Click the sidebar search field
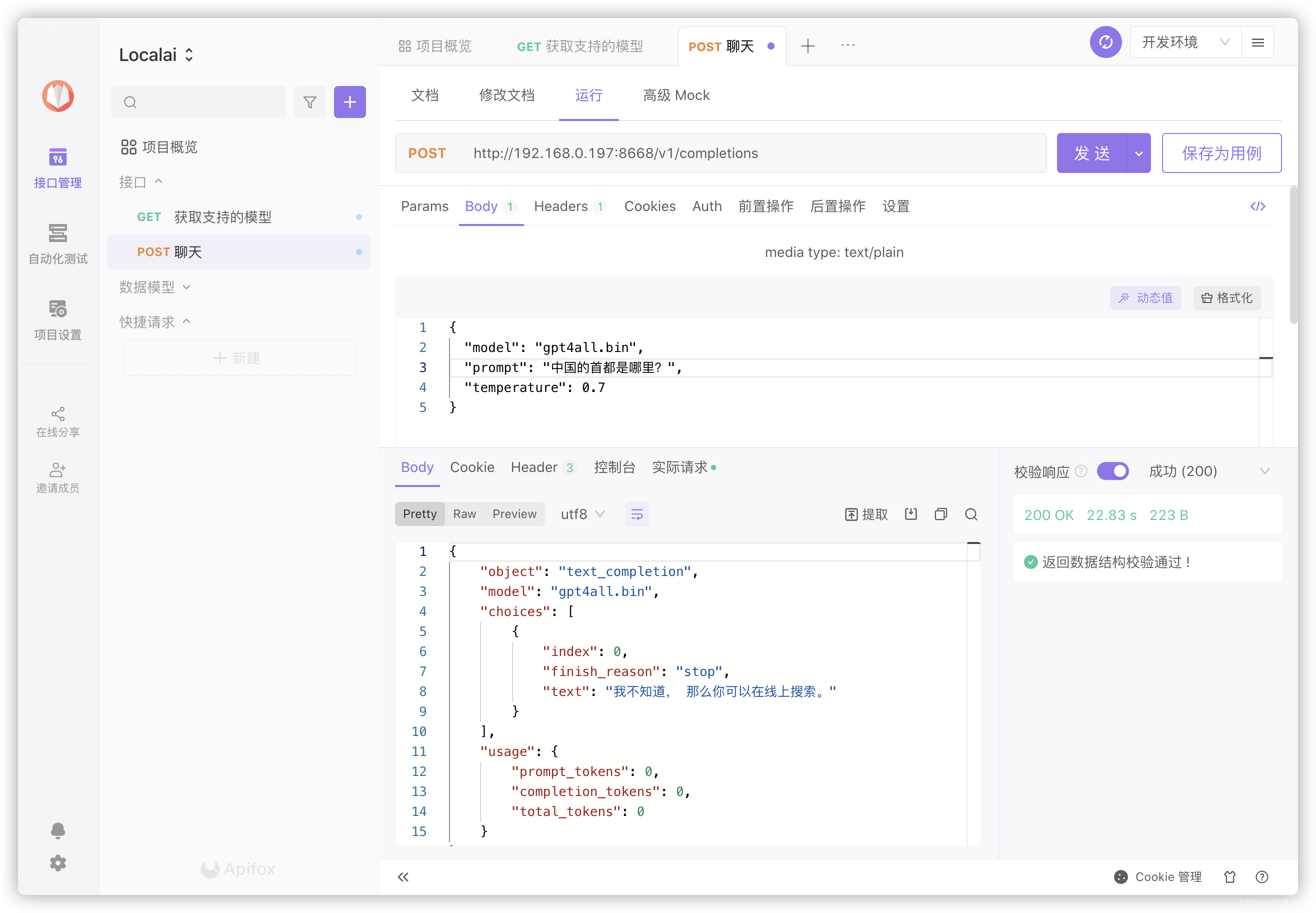 tap(198, 102)
